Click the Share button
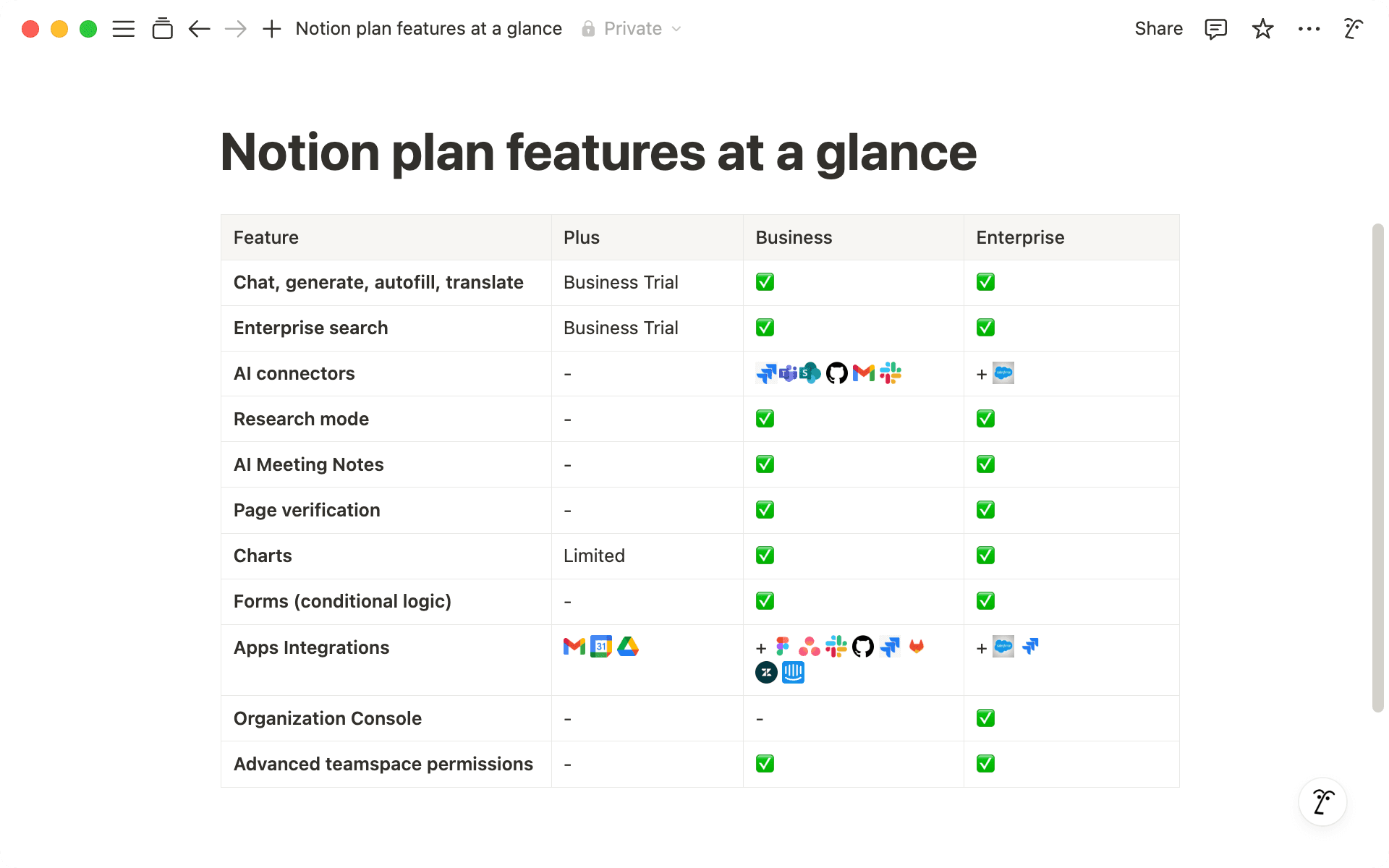 pos(1158,28)
